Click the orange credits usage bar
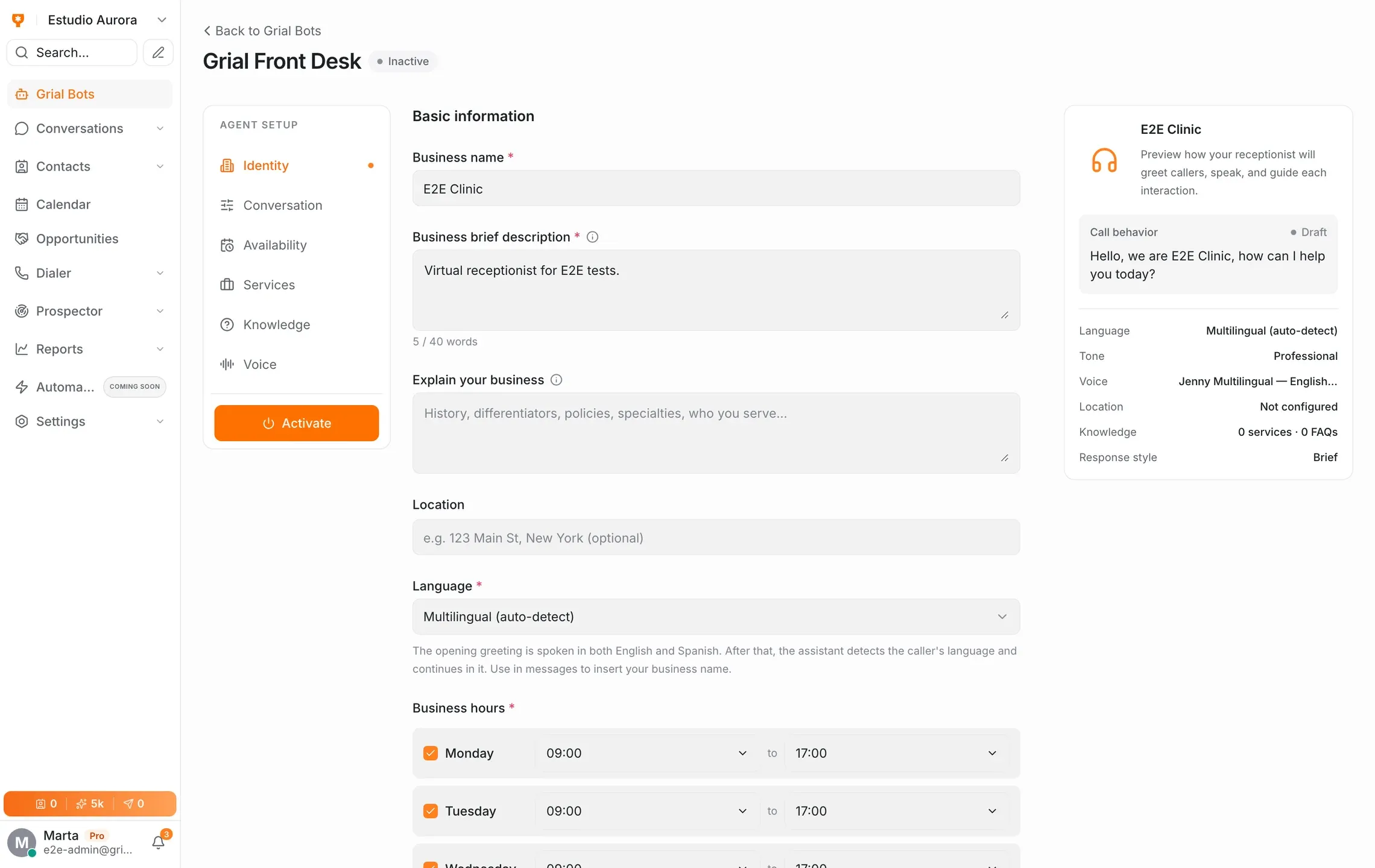 point(90,804)
